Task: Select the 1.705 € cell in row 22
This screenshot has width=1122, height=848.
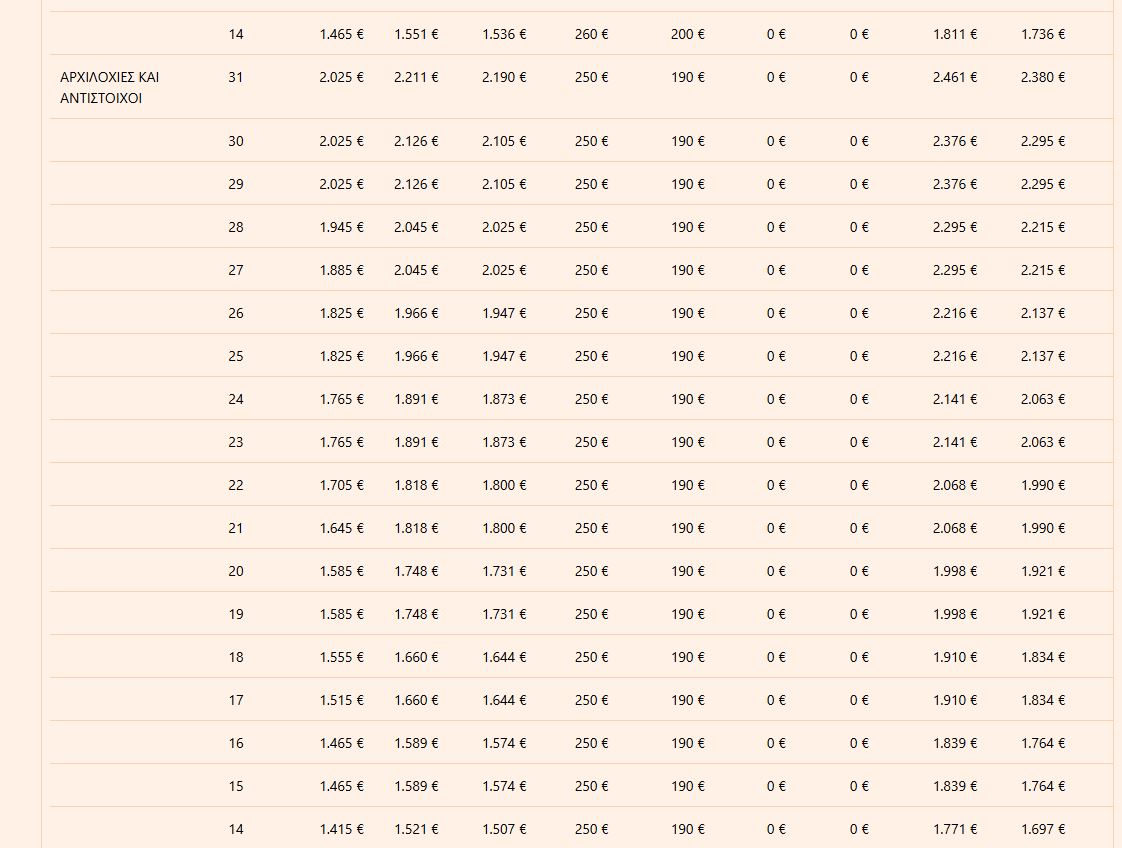Action: [341, 485]
